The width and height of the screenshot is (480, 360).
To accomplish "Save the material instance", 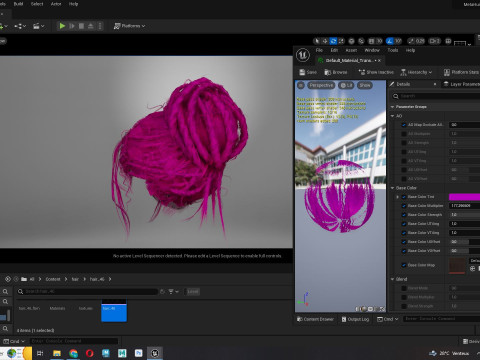I will pos(308,72).
